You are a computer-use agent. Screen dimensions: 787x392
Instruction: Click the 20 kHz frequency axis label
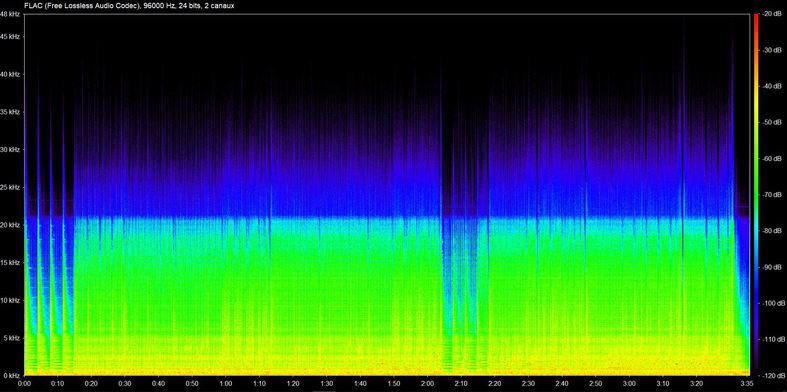(x=10, y=225)
